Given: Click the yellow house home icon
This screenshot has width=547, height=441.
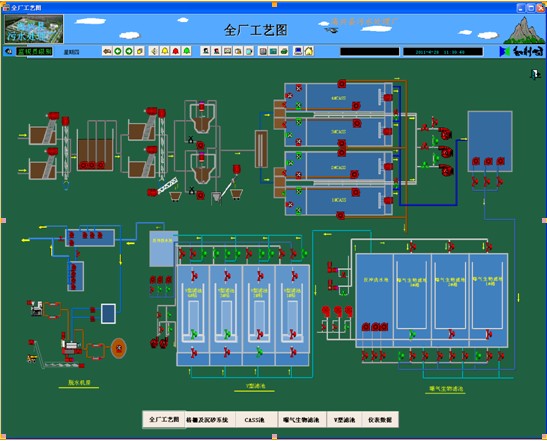Looking at the screenshot, I should tap(309, 51).
